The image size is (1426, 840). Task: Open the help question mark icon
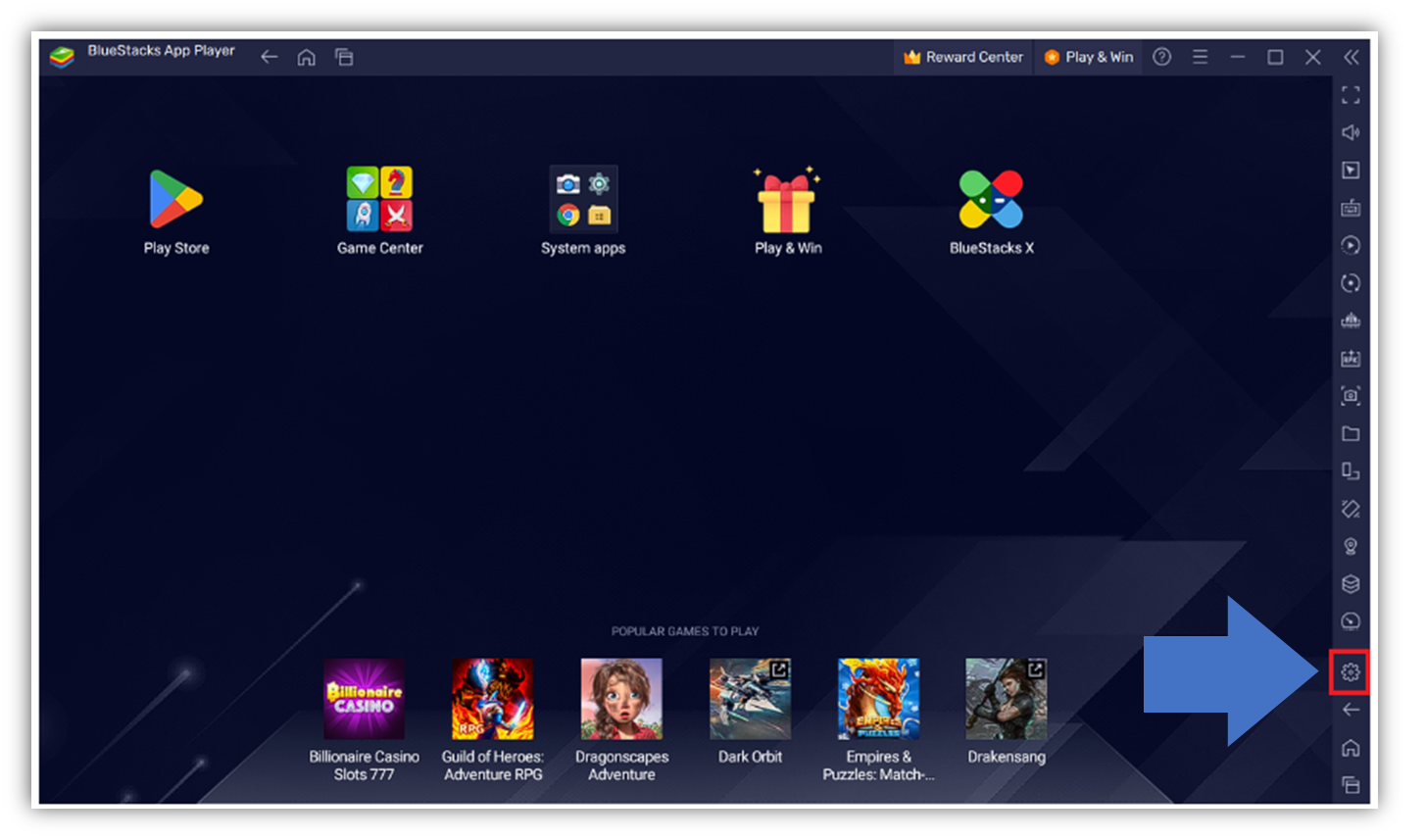pyautogui.click(x=1161, y=57)
